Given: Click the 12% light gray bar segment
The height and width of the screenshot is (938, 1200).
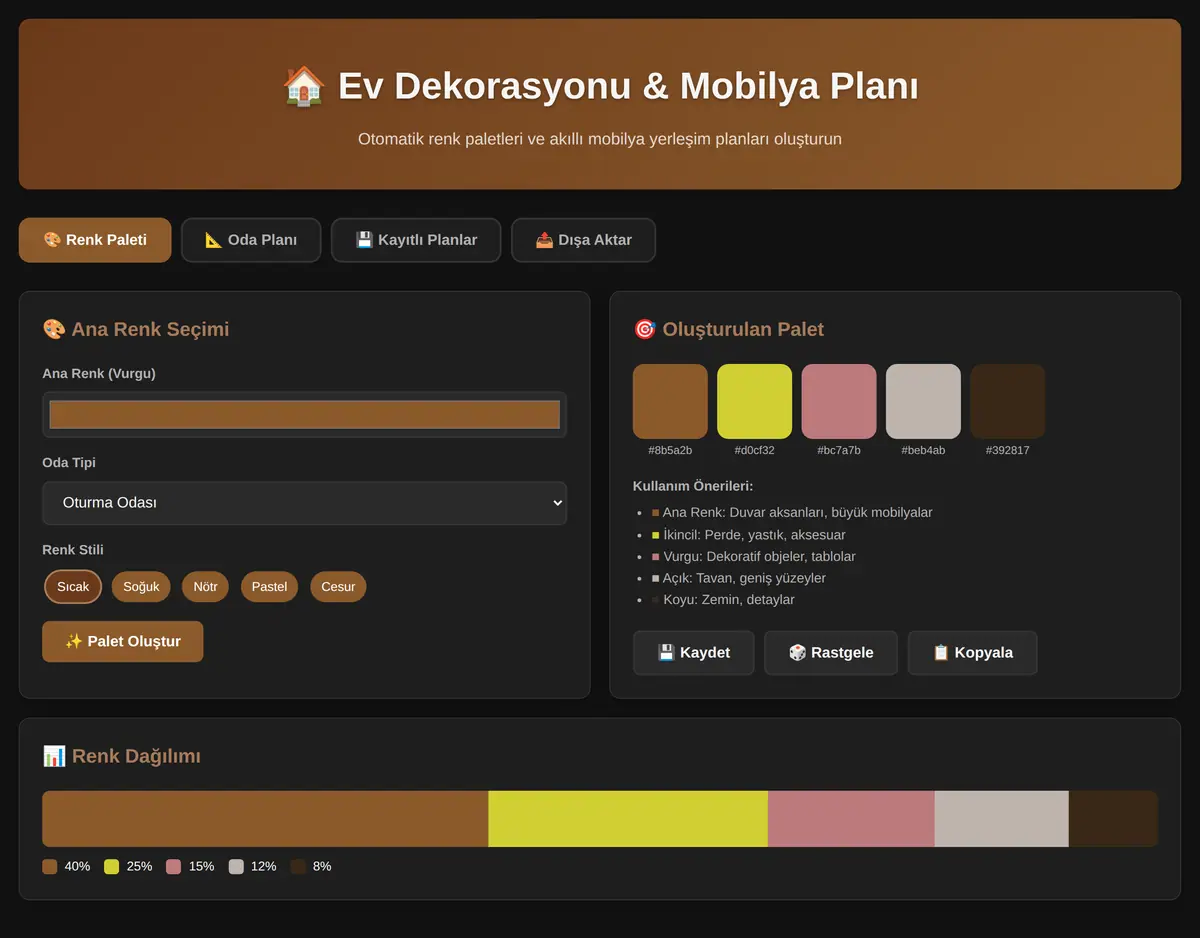Looking at the screenshot, I should click(1002, 819).
